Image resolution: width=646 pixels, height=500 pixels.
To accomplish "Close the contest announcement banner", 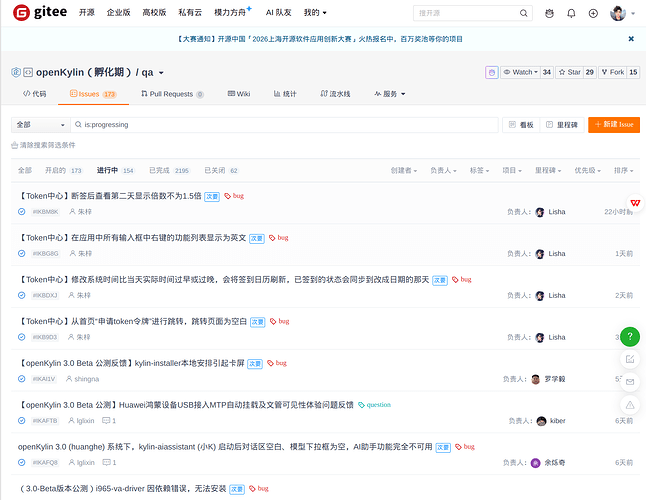I will (631, 39).
